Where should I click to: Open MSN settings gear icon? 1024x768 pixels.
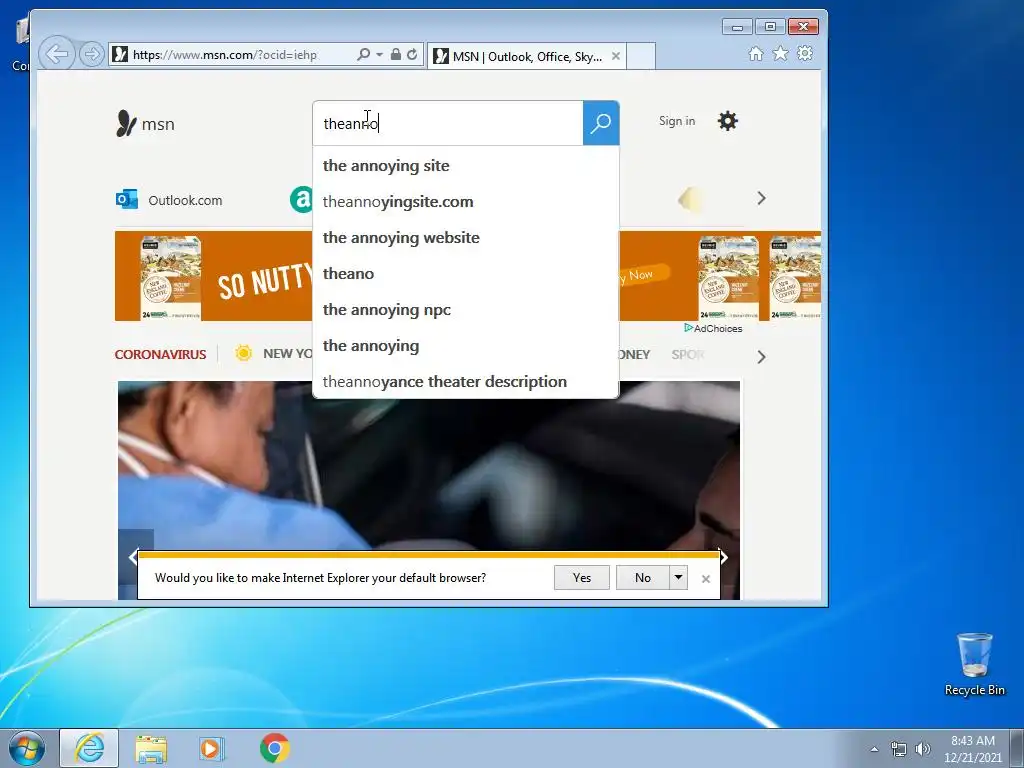click(x=728, y=121)
